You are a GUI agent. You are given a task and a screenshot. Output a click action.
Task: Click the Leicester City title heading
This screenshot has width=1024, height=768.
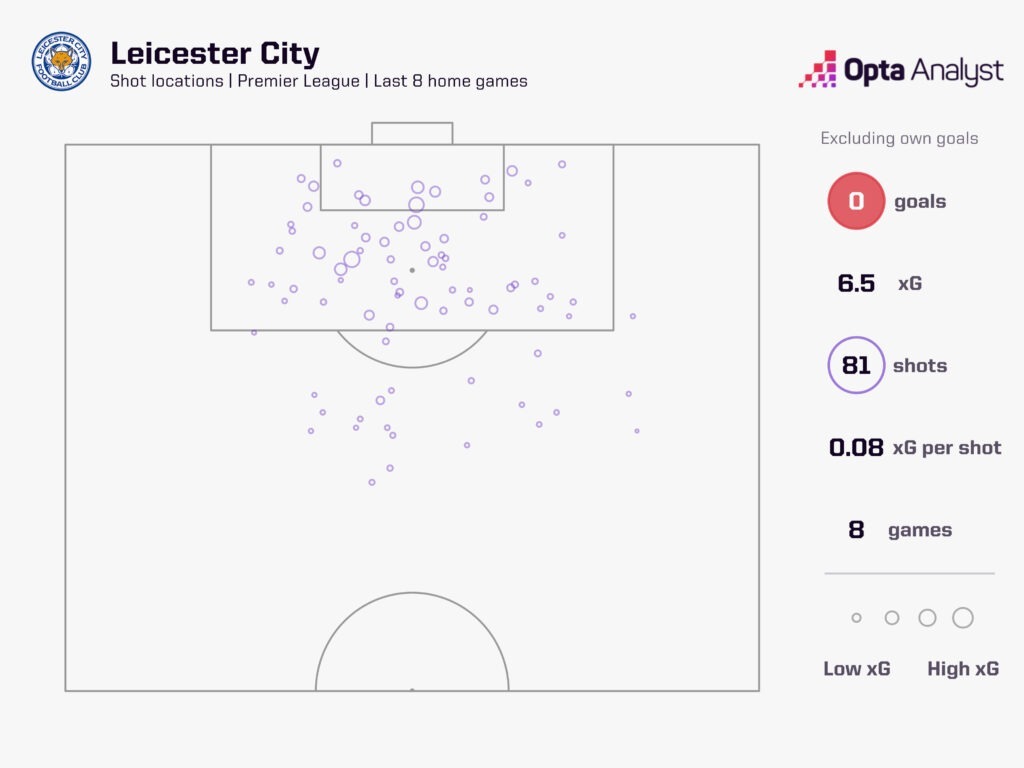[x=215, y=53]
